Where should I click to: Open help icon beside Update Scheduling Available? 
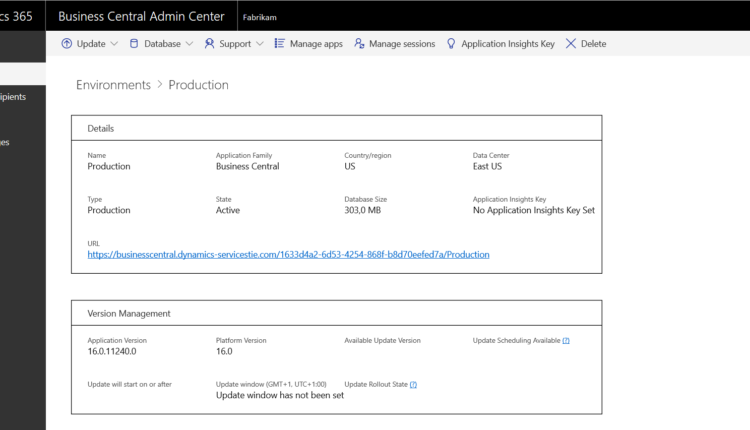566,341
